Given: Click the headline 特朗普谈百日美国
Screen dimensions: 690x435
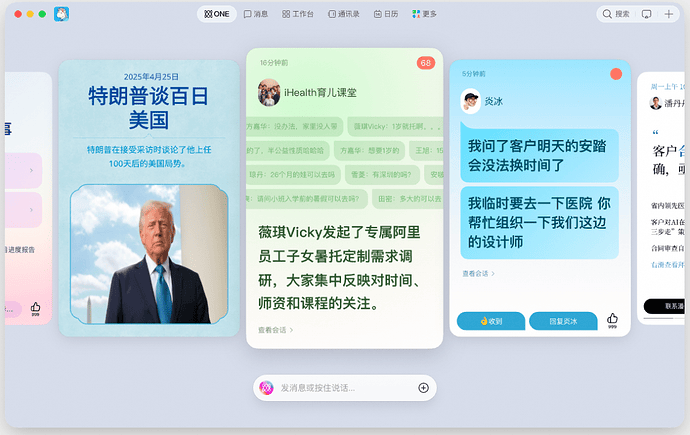Looking at the screenshot, I should pyautogui.click(x=149, y=108).
